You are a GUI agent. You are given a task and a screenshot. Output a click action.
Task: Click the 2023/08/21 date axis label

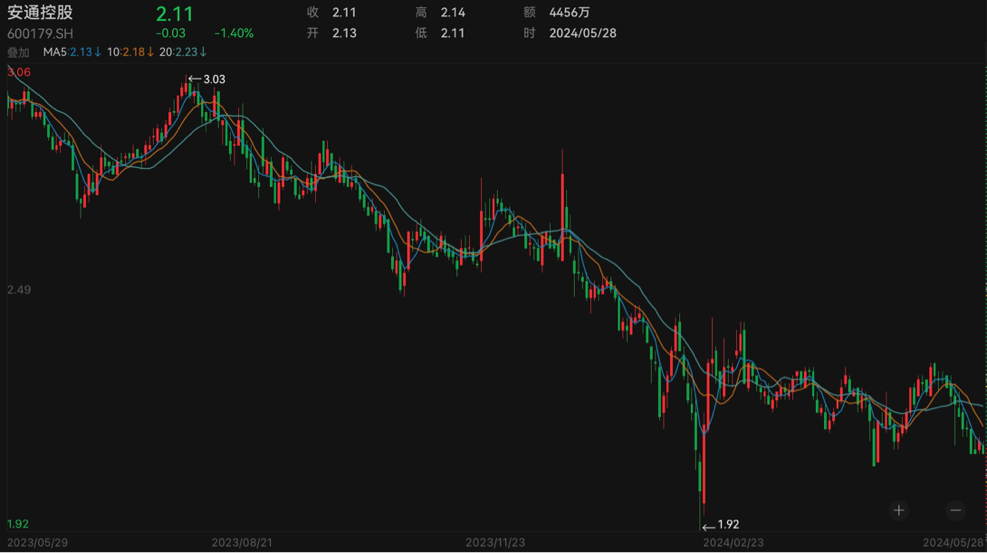[242, 542]
